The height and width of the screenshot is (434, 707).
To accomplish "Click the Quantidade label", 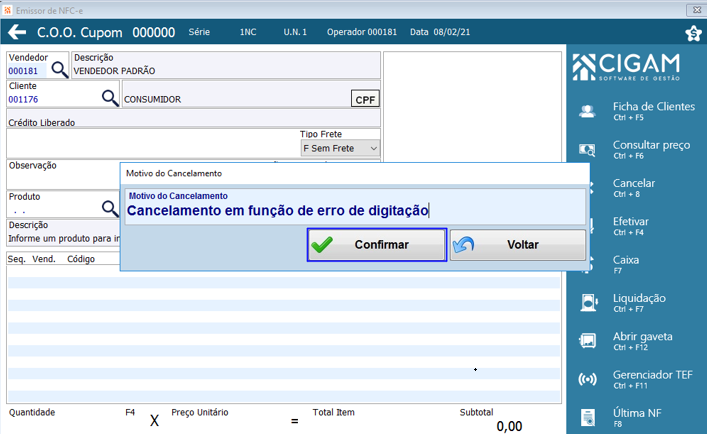I will 32,412.
